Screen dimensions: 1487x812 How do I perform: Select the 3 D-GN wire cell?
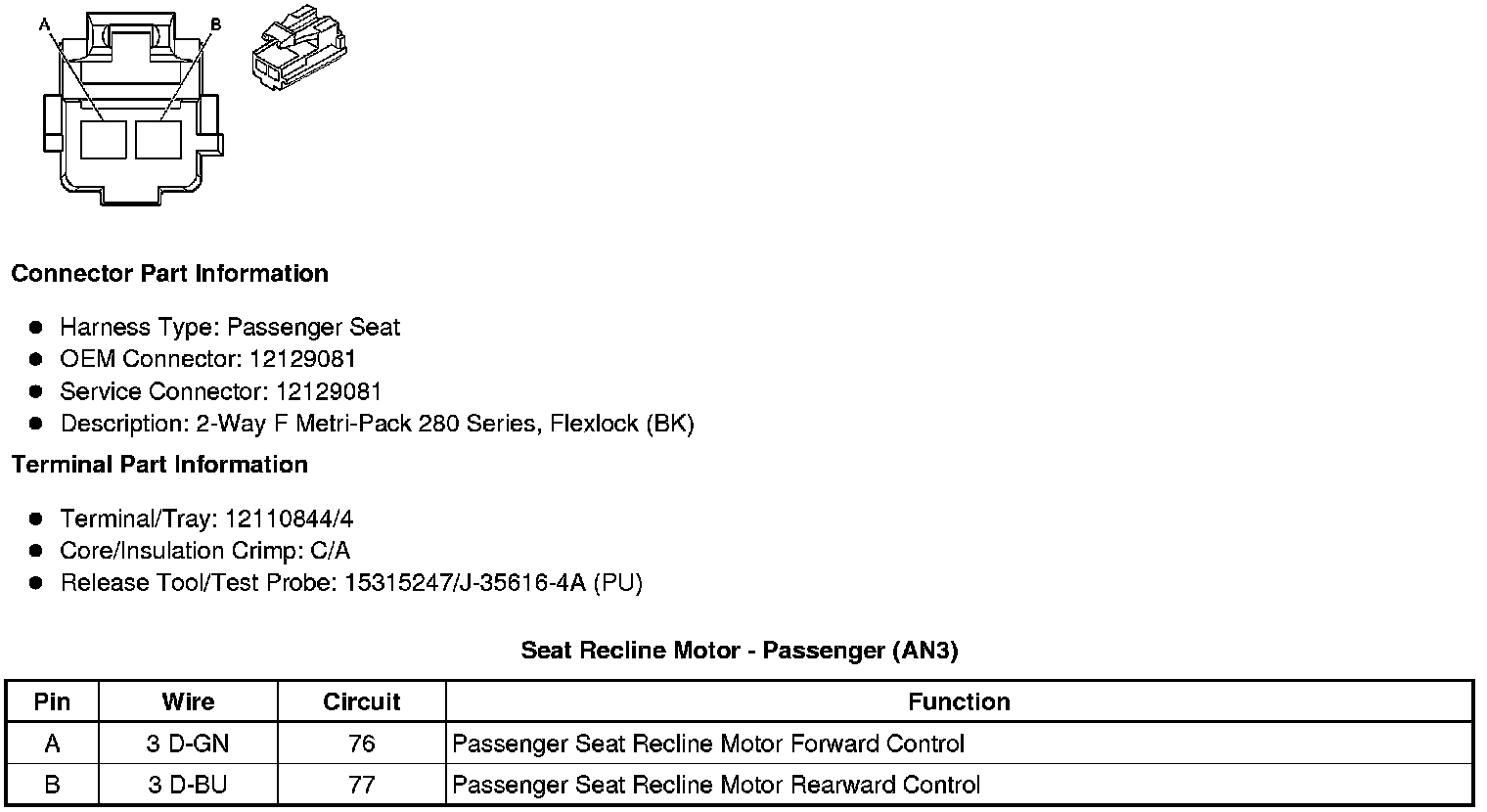pos(188,744)
